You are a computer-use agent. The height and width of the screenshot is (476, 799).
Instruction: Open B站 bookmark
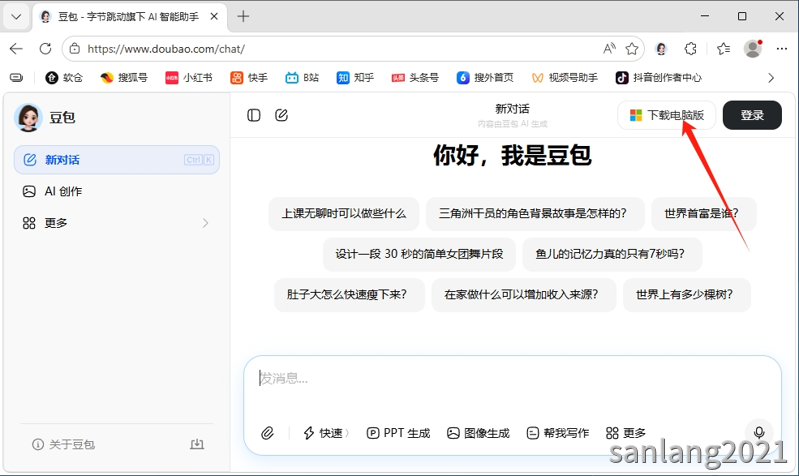[x=302, y=77]
